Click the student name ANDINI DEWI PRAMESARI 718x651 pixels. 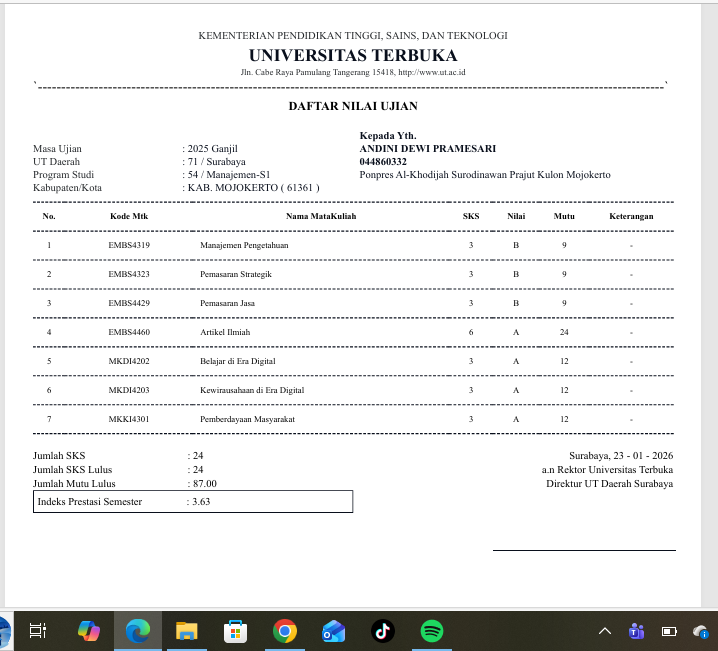coord(428,148)
